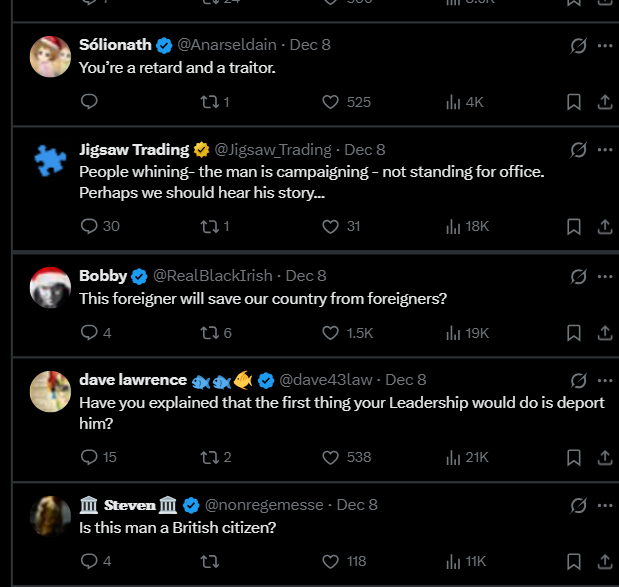Expand more options for Steven's tweet
This screenshot has height=587, width=619.
click(x=604, y=505)
